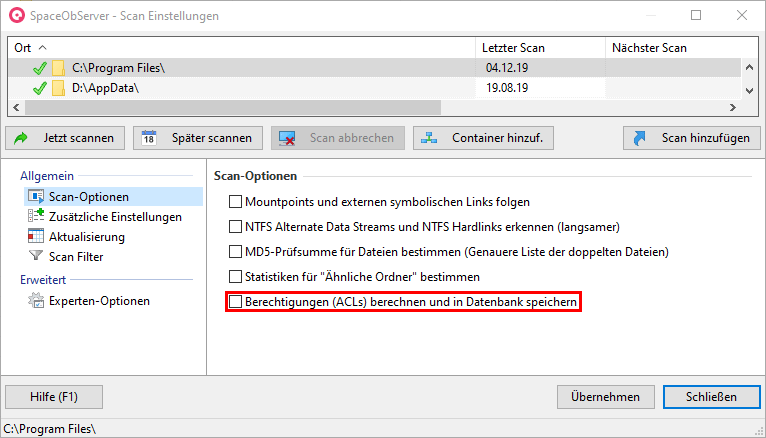766x438 pixels.
Task: Click the horizontal scrollbar thumb
Action: pyautogui.click(x=233, y=107)
